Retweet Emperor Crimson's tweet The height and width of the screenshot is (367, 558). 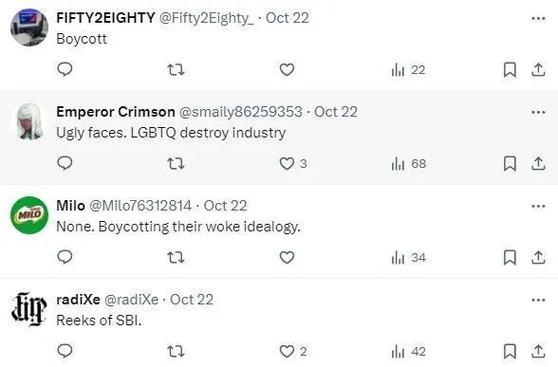pos(176,163)
